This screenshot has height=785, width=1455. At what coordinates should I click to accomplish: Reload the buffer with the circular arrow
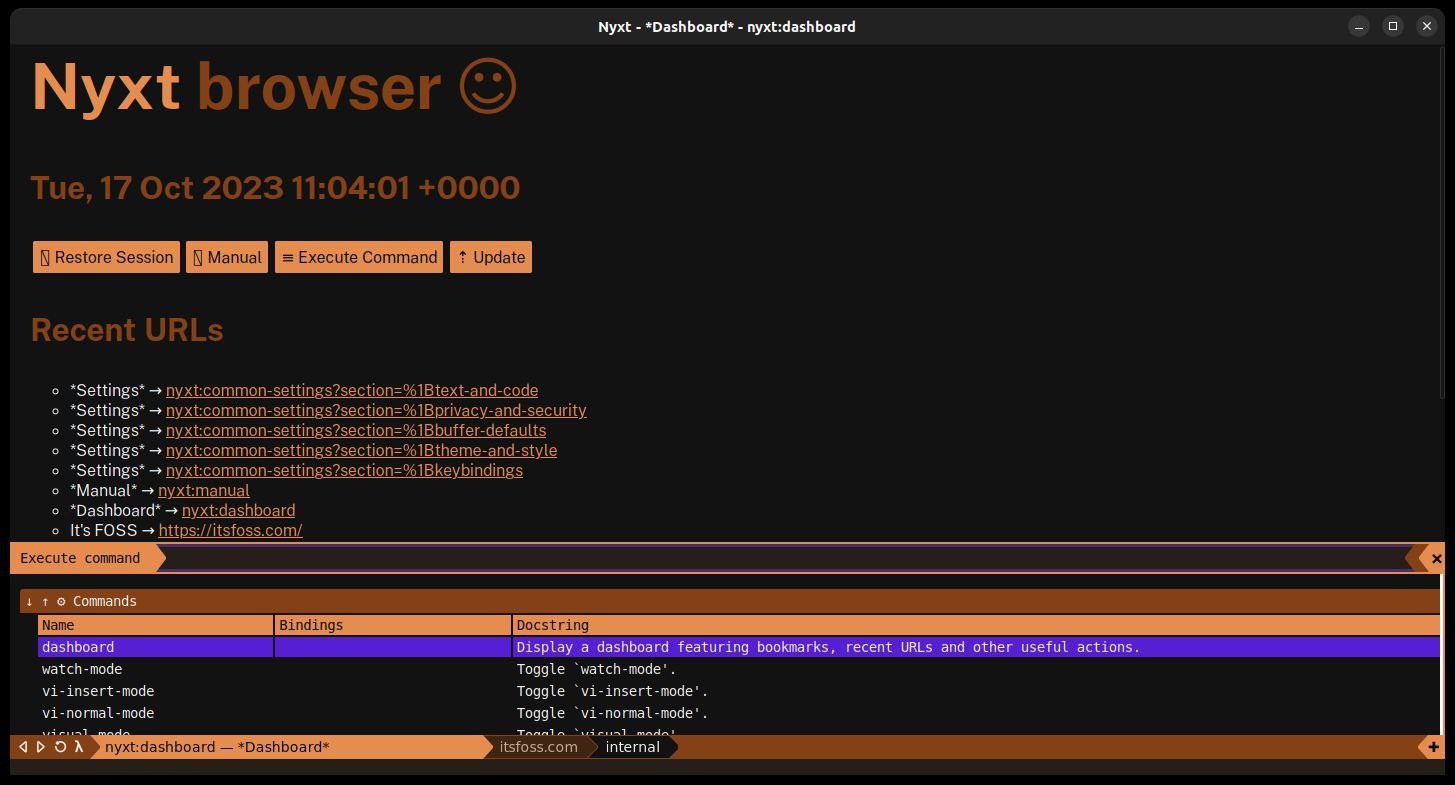(x=60, y=747)
